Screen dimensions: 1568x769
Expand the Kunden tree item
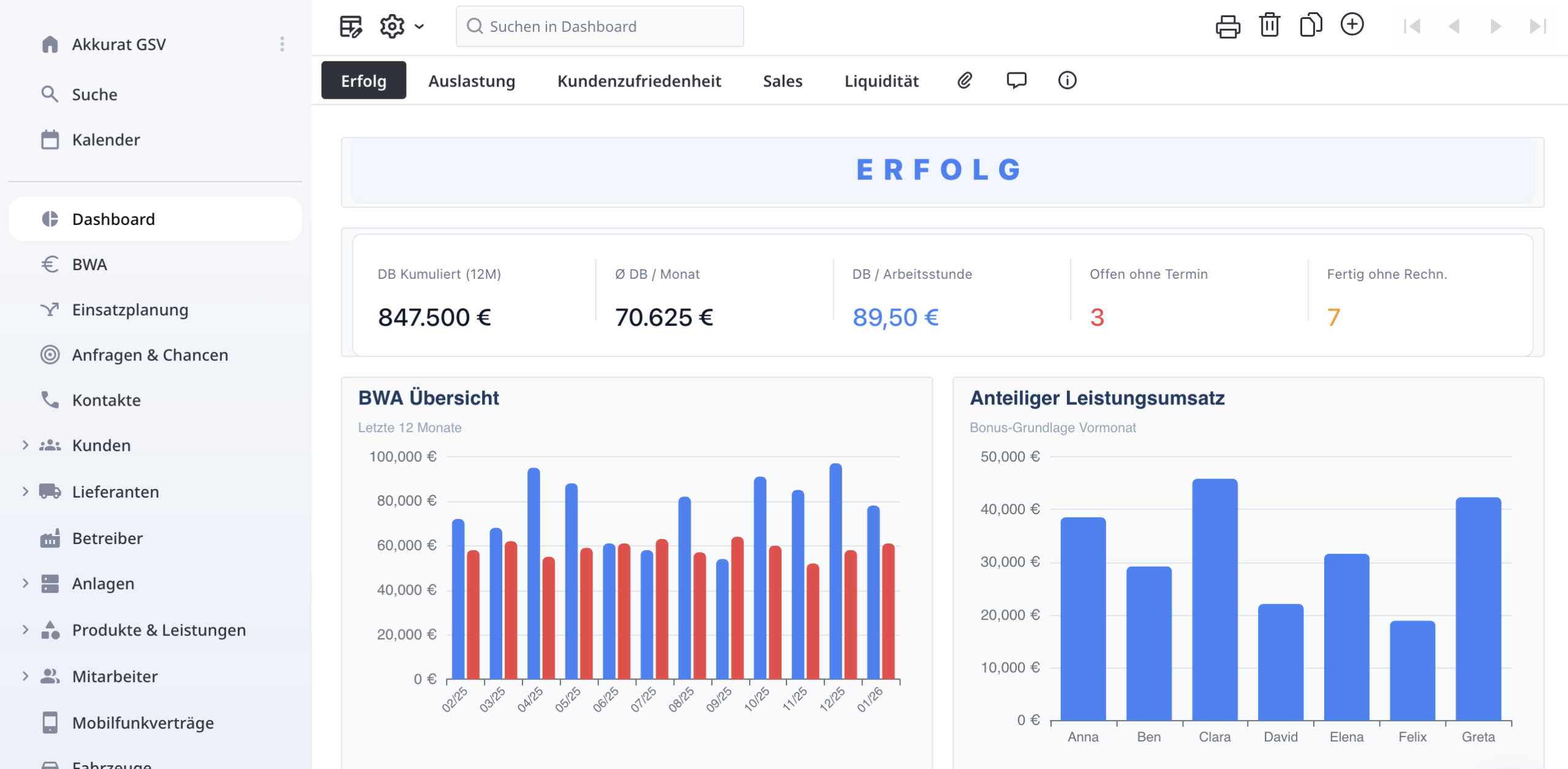click(25, 445)
